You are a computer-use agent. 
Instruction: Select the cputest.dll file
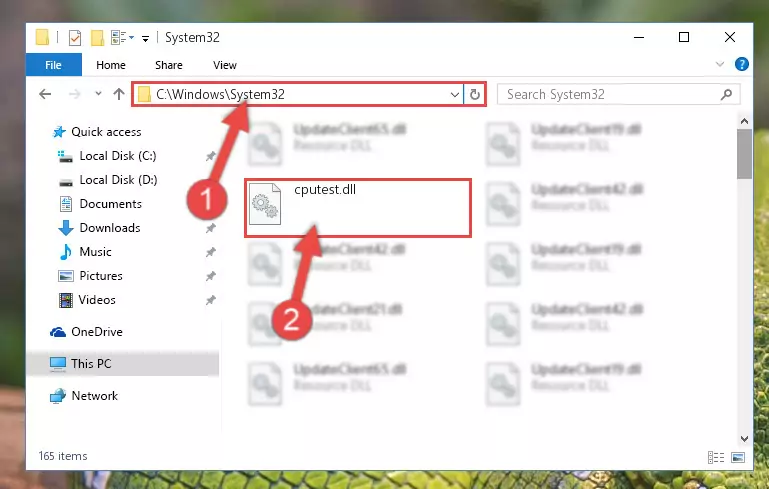(358, 208)
